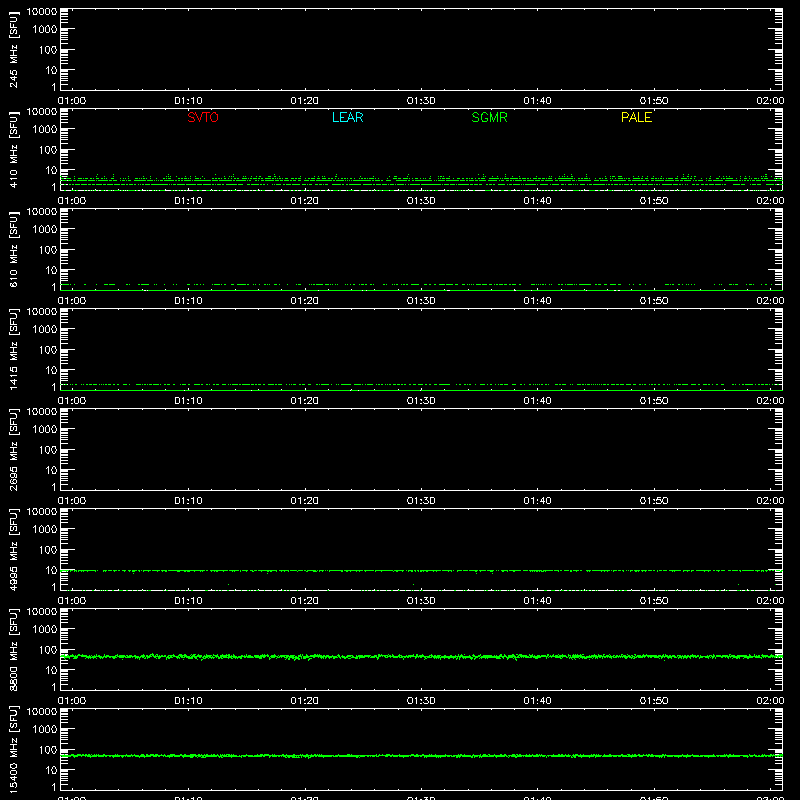Screen dimensions: 800x800
Task: Select the 8800 MHz [SFU] axis title
Action: coord(13,649)
